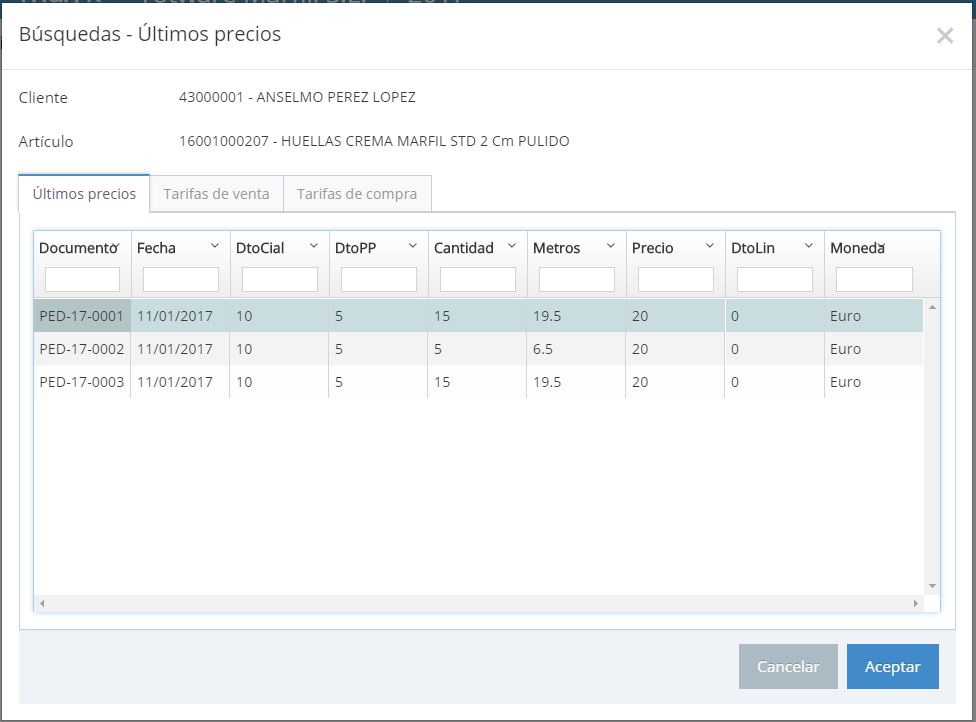Focus the Cantidad filter input

click(477, 279)
